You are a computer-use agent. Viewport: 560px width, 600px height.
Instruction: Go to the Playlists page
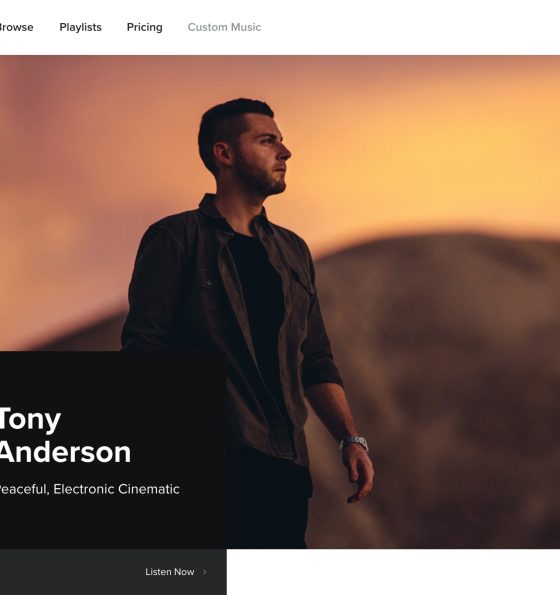(80, 27)
